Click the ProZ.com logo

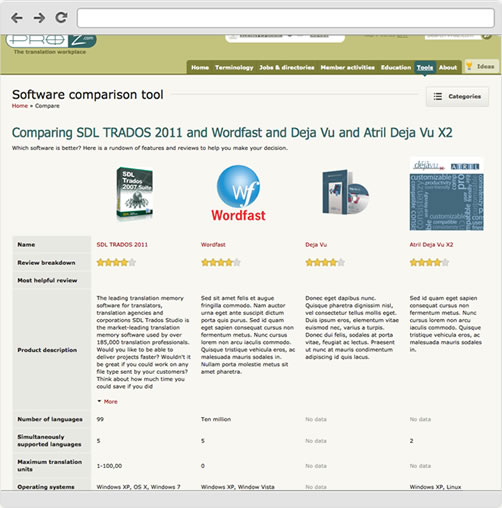[51, 41]
